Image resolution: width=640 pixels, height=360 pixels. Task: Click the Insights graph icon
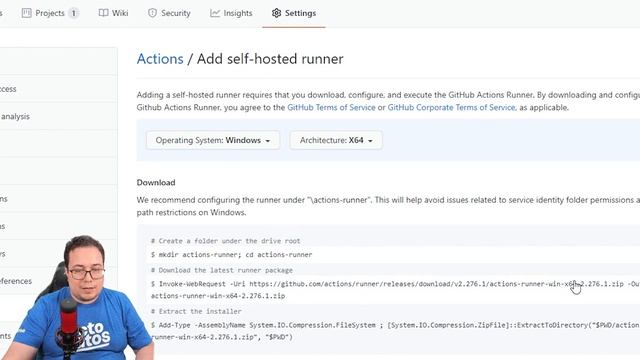(x=215, y=13)
